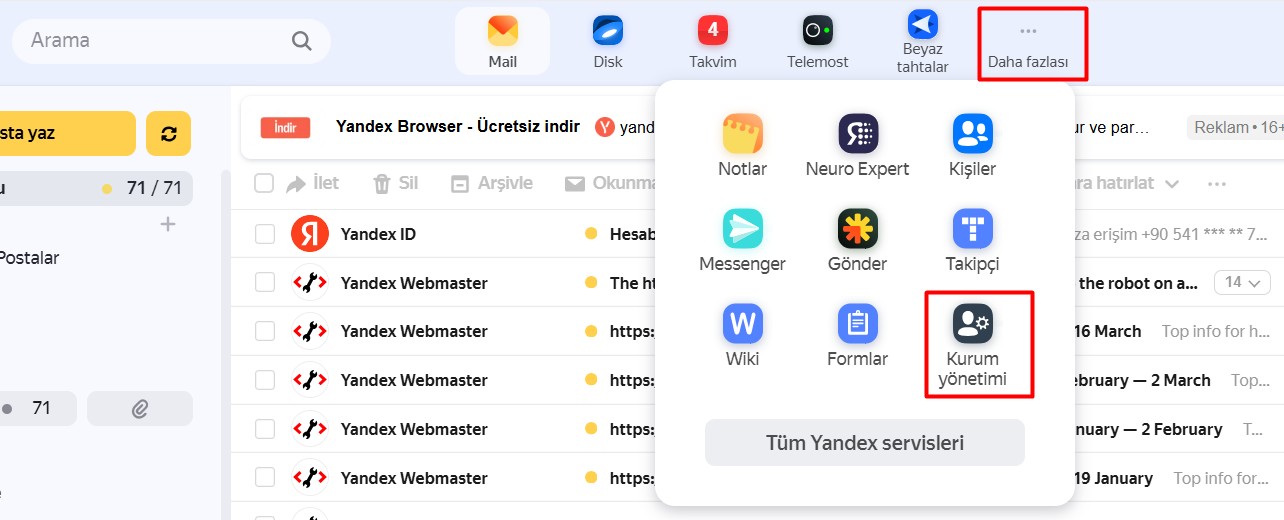
Task: Open the Notlar app icon
Action: click(742, 134)
